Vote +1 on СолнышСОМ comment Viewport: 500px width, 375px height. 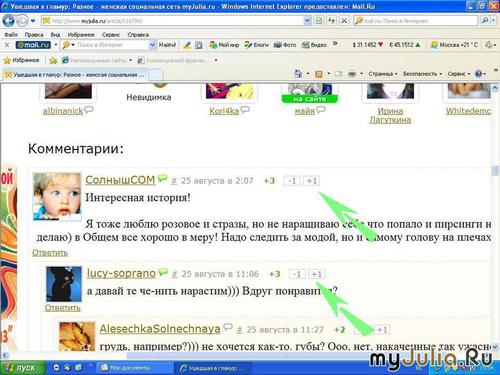[312, 181]
